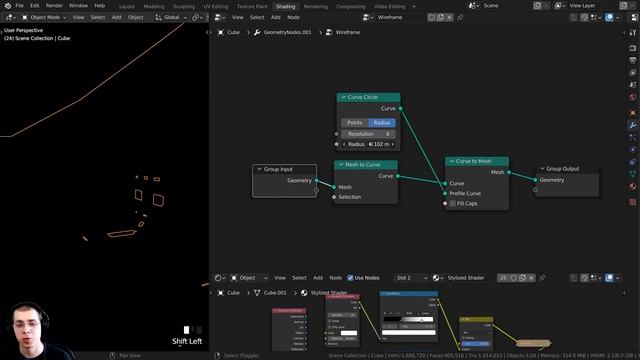Open the Material properties tab icon

coord(633,187)
